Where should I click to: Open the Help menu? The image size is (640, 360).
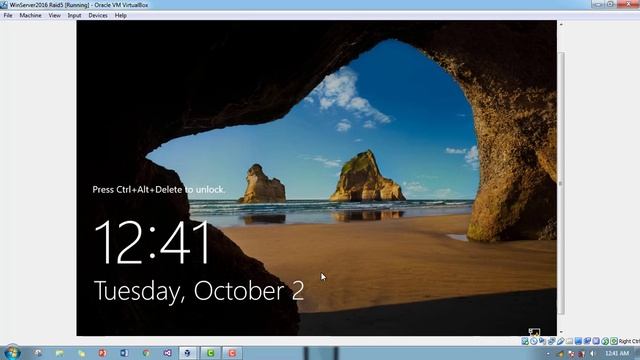click(120, 16)
